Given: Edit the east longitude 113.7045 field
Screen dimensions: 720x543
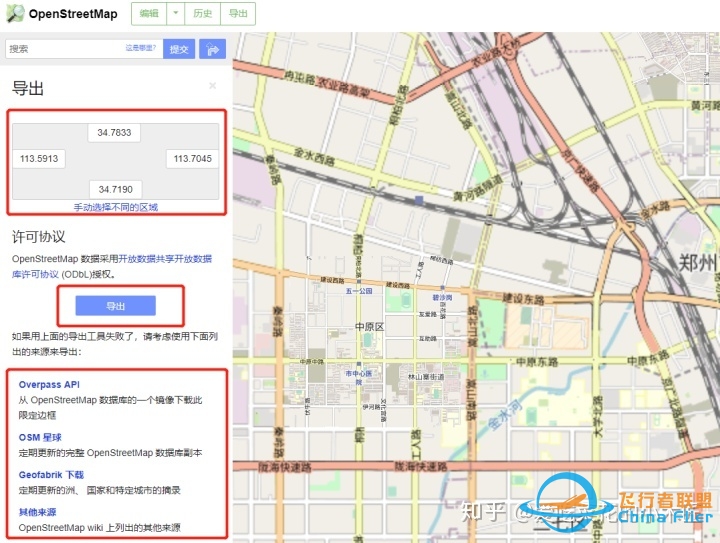Looking at the screenshot, I should click(192, 159).
